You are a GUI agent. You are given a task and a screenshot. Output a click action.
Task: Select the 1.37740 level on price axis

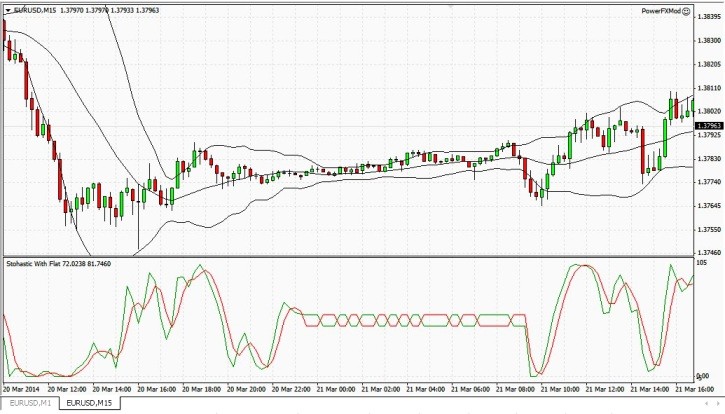coord(708,182)
